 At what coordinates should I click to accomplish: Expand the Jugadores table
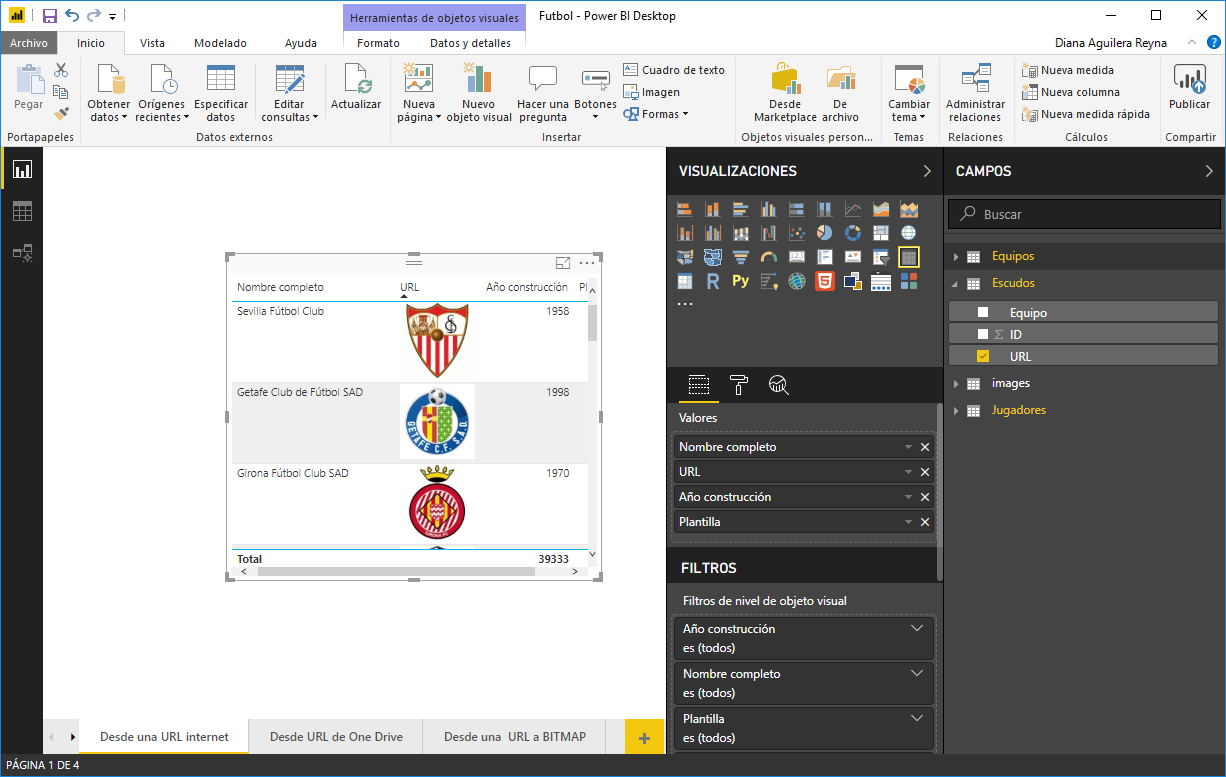point(956,410)
